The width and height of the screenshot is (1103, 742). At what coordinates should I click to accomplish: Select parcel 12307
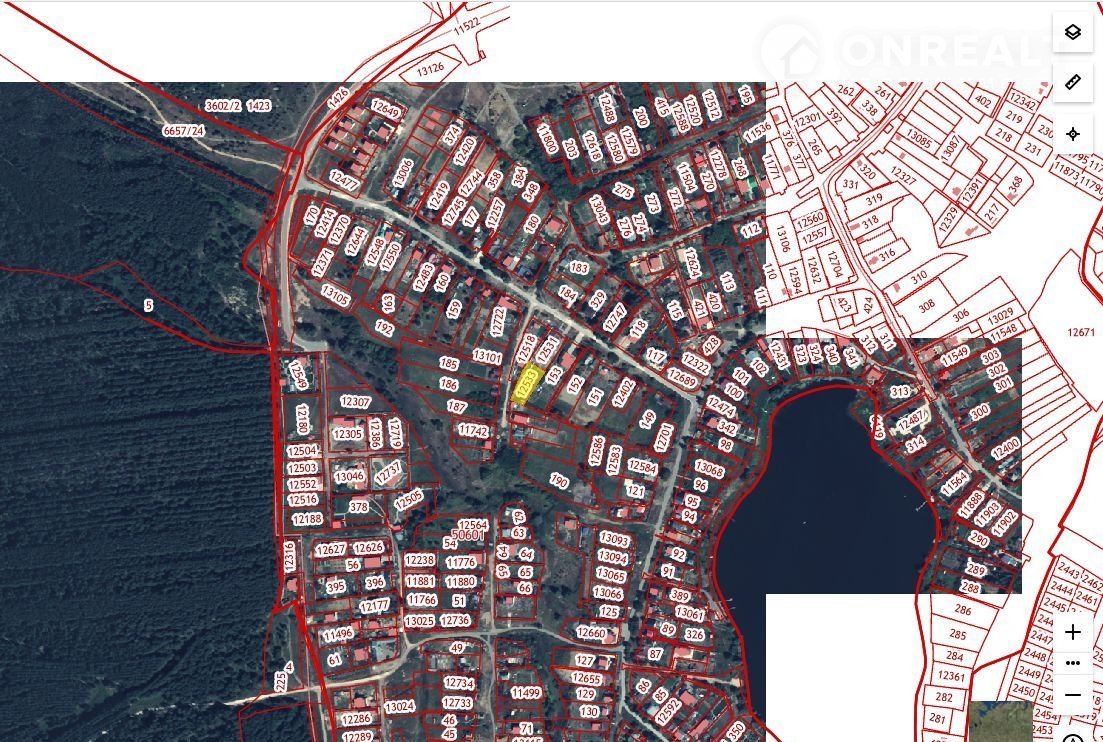[x=355, y=402]
